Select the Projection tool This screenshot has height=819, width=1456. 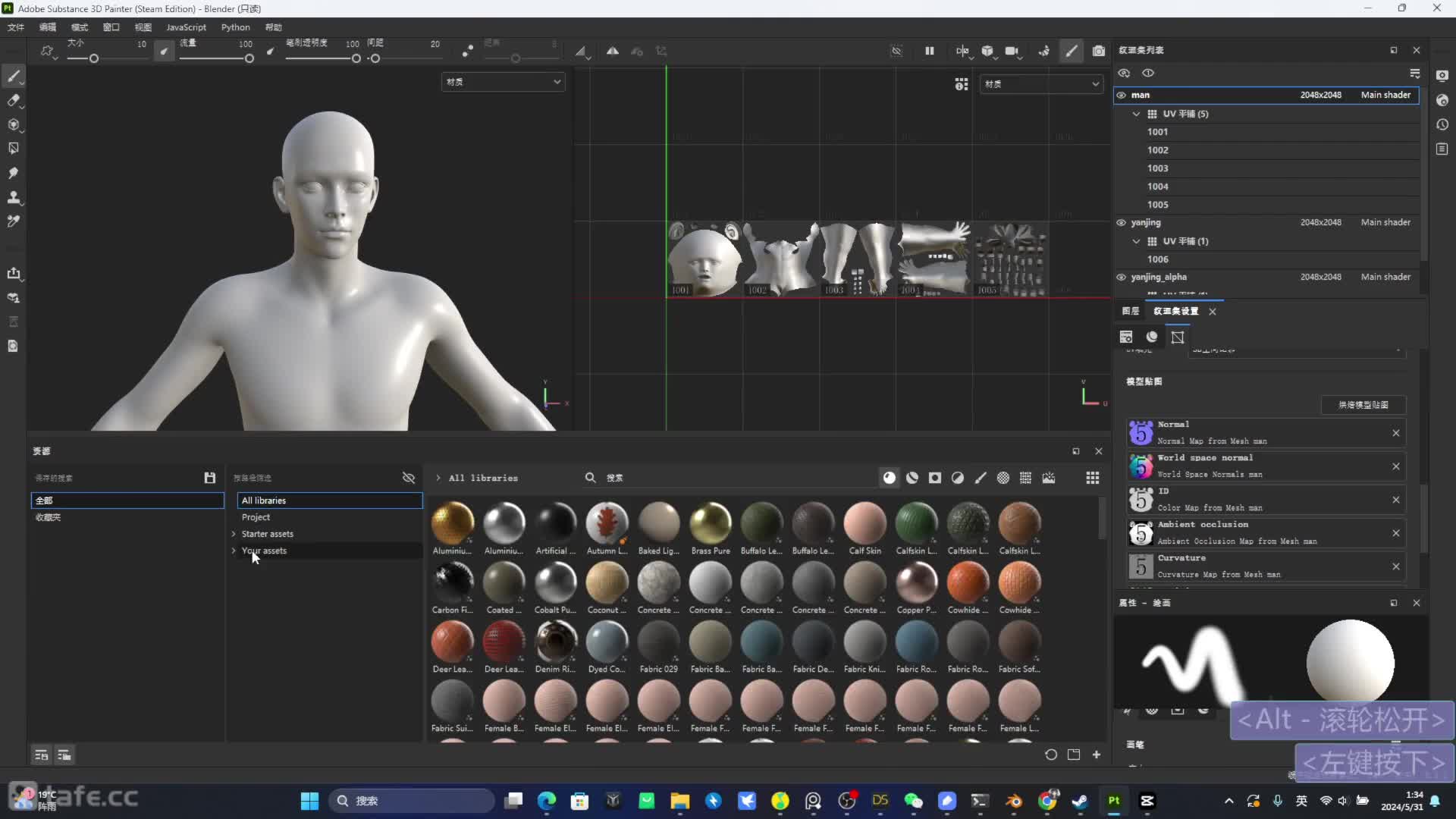[14, 124]
